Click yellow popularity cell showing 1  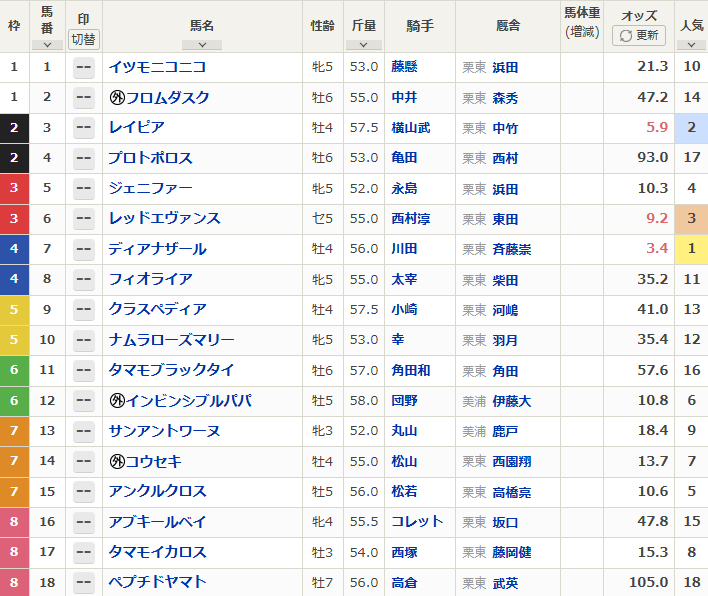tap(691, 249)
